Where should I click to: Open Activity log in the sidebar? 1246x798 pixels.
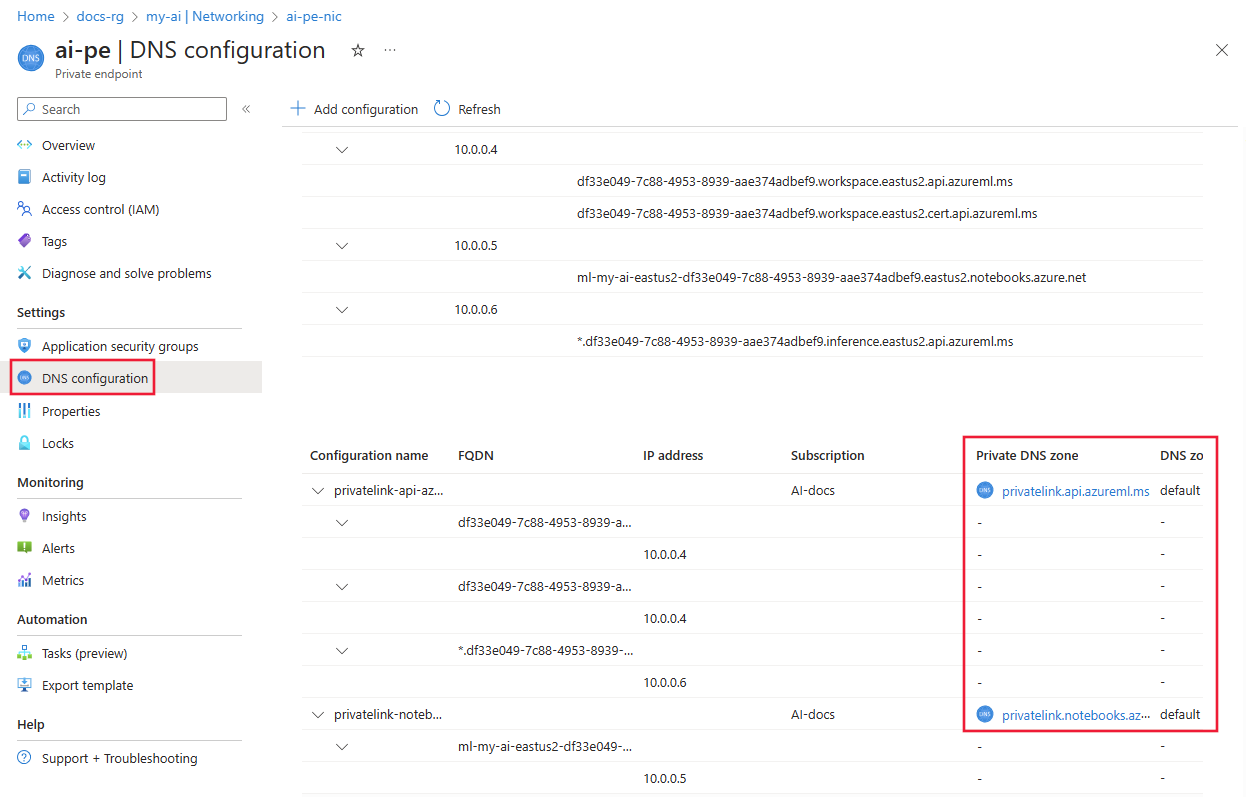tap(73, 177)
